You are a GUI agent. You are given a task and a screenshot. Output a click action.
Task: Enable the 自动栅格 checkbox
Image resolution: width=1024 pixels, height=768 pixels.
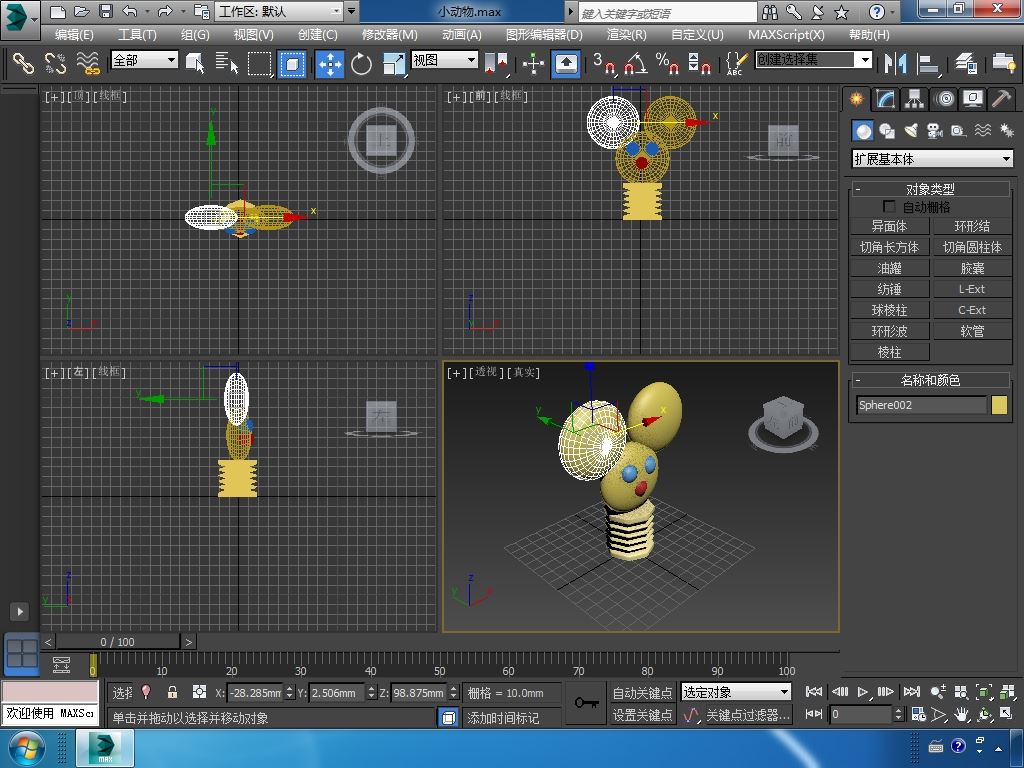point(889,206)
